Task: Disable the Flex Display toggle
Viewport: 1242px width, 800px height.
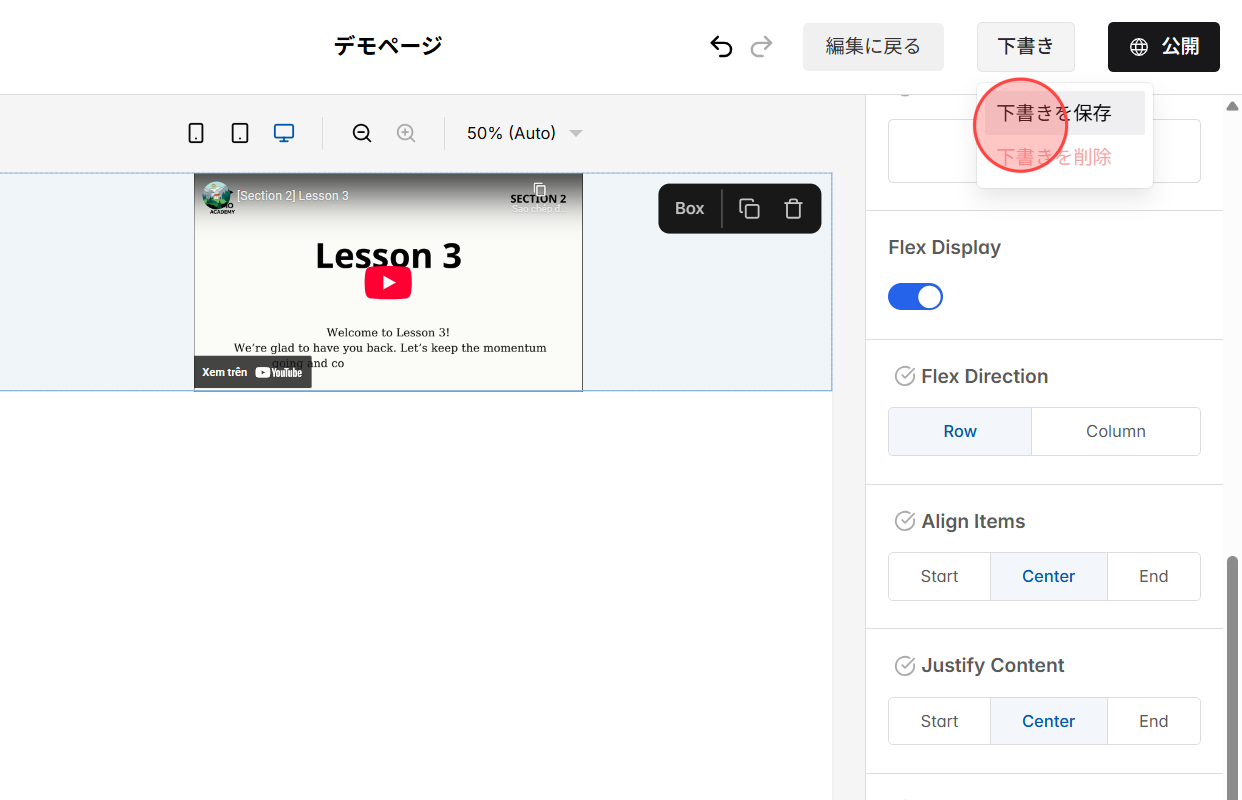Action: (x=915, y=296)
